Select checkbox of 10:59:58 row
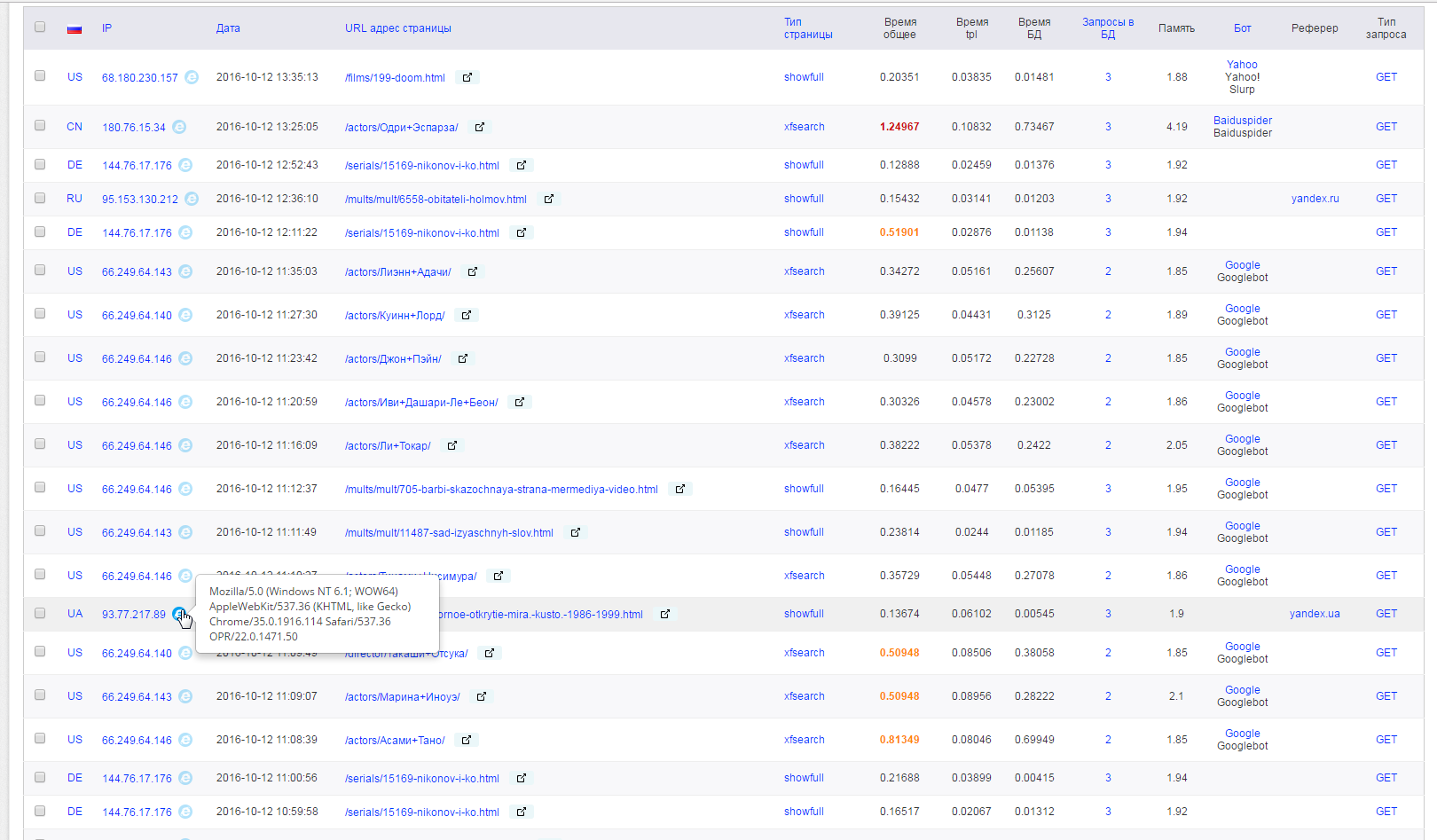This screenshot has height=840, width=1437. click(x=40, y=811)
